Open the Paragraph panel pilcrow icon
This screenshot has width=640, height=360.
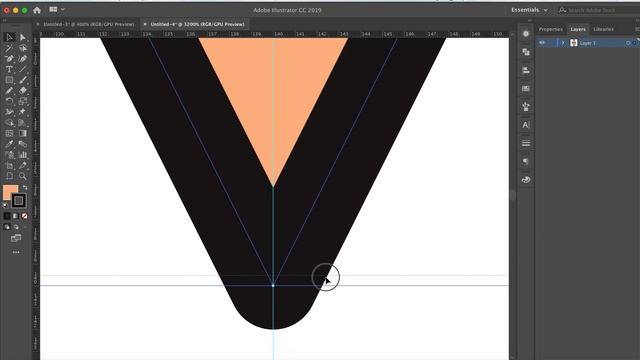pos(526,161)
